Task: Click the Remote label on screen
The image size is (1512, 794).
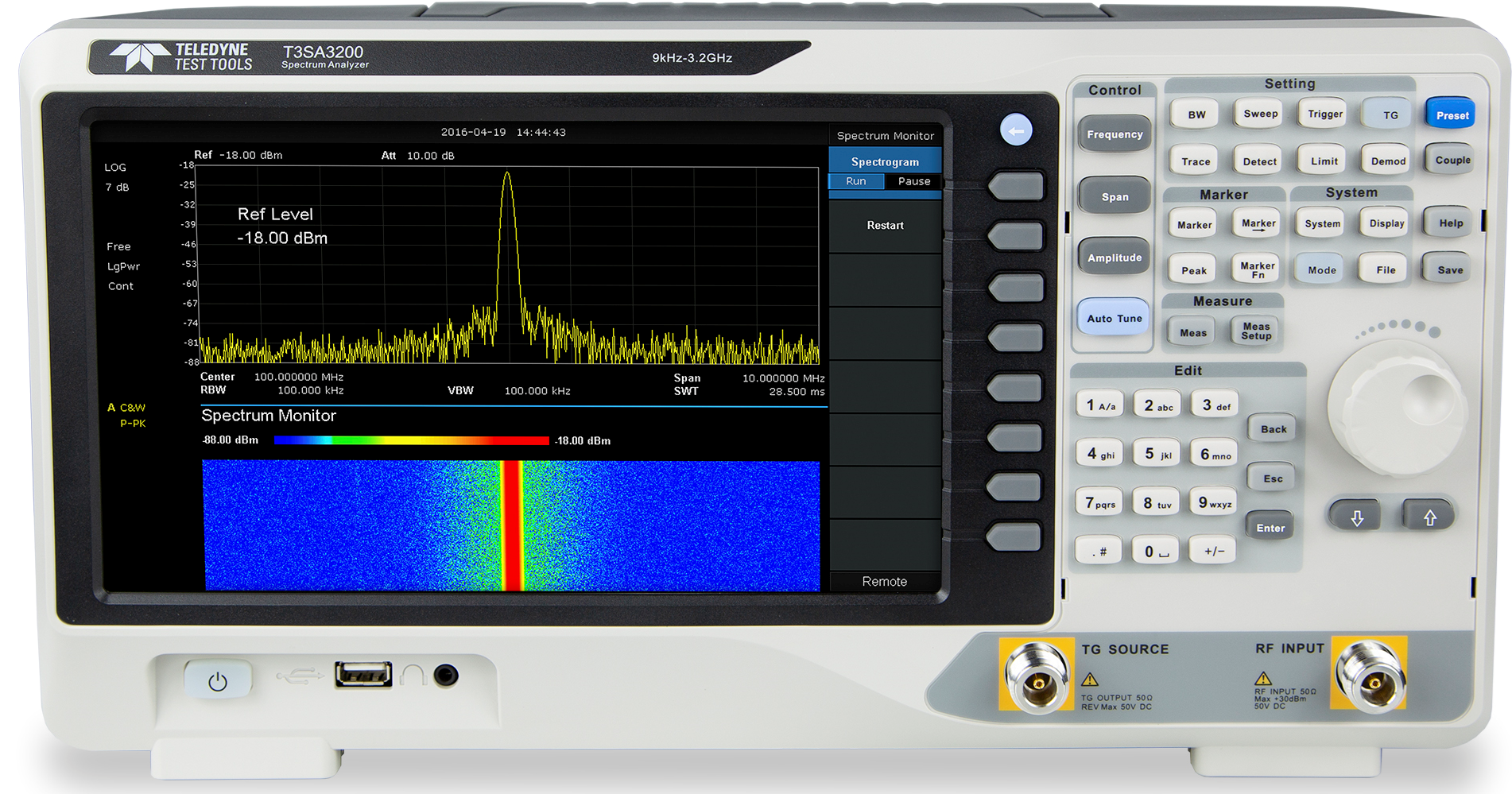Action: [x=885, y=582]
